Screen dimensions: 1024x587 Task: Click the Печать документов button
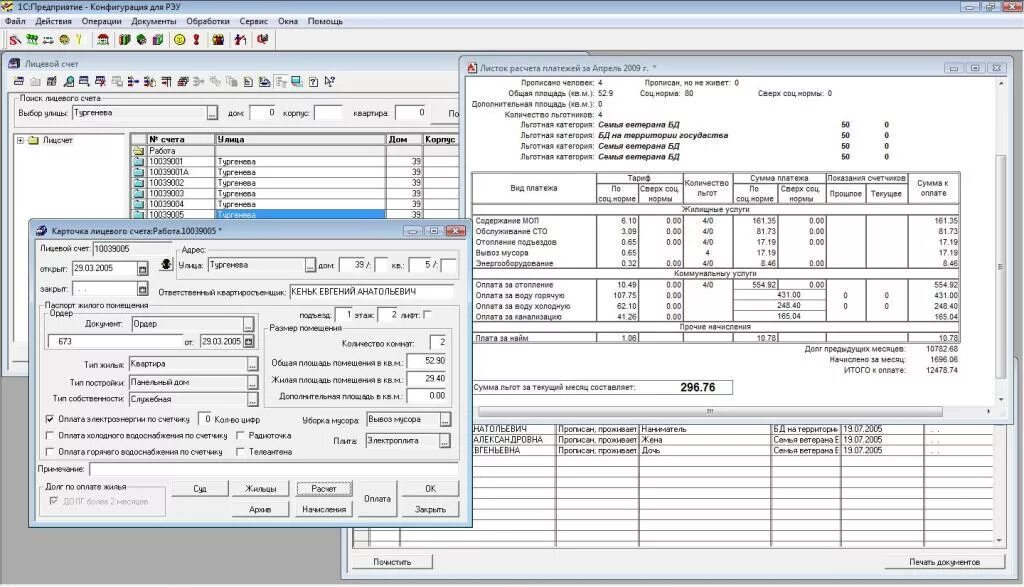click(x=944, y=562)
